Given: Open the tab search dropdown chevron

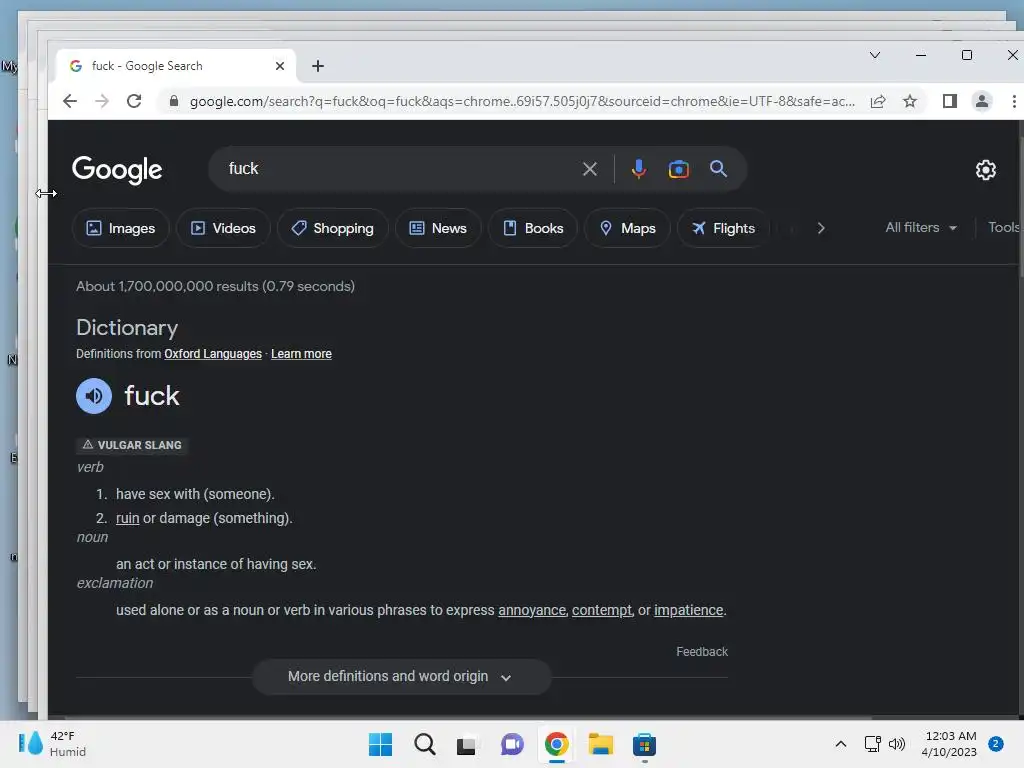Looking at the screenshot, I should (x=875, y=55).
